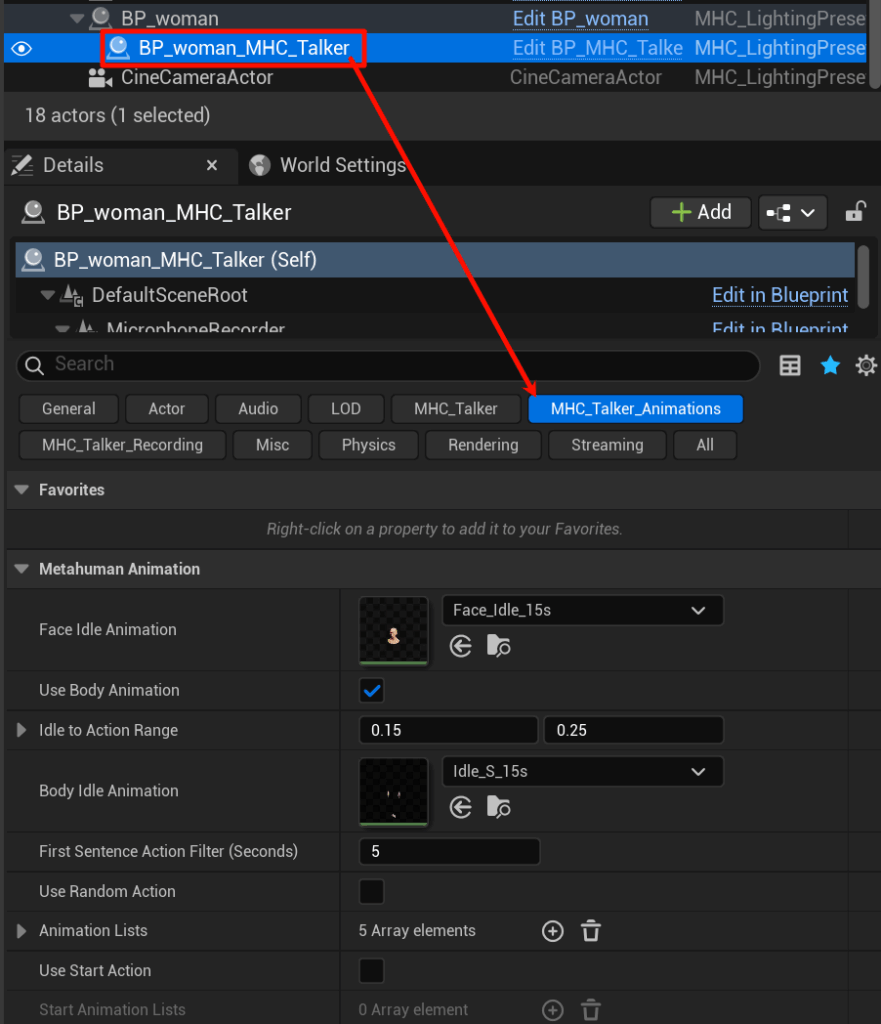Expand the Idle to Action Range property
This screenshot has height=1024, width=881.
(22, 731)
